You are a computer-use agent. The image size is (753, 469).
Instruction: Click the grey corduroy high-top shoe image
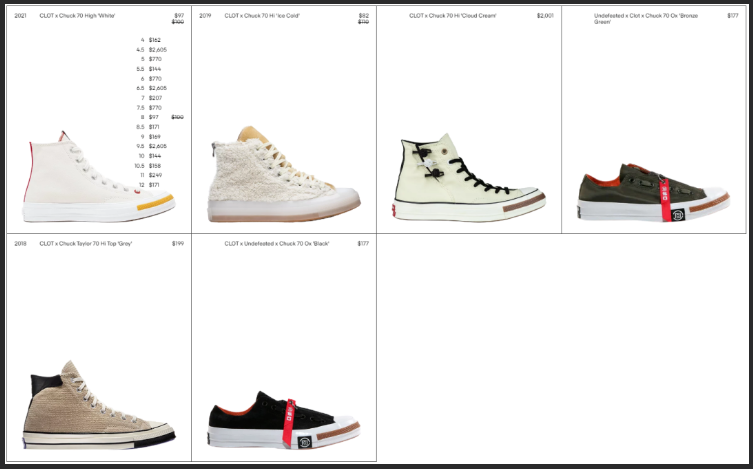[x=98, y=405]
